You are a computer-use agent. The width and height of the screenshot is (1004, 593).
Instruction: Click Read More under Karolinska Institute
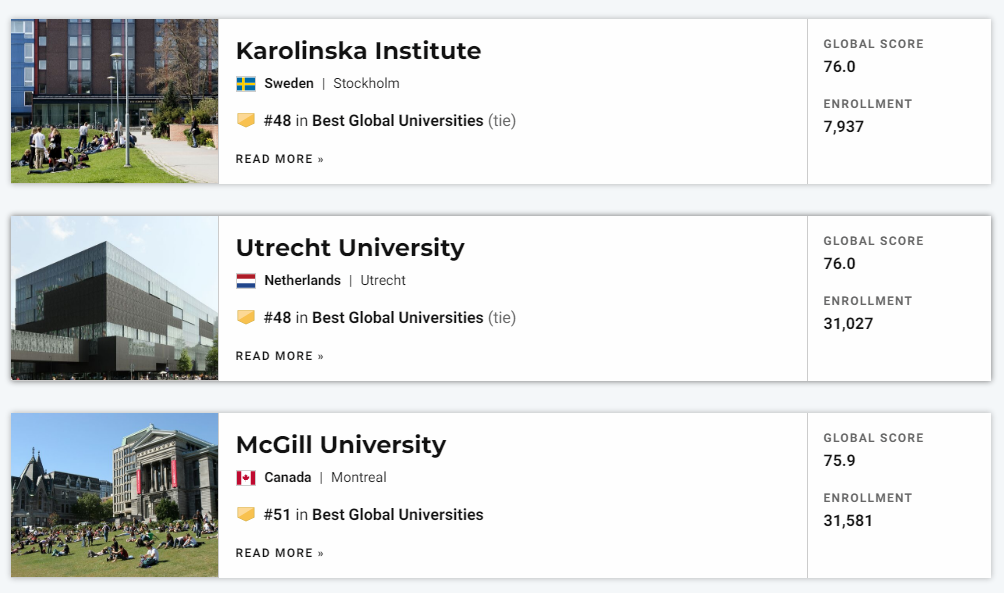pos(280,159)
